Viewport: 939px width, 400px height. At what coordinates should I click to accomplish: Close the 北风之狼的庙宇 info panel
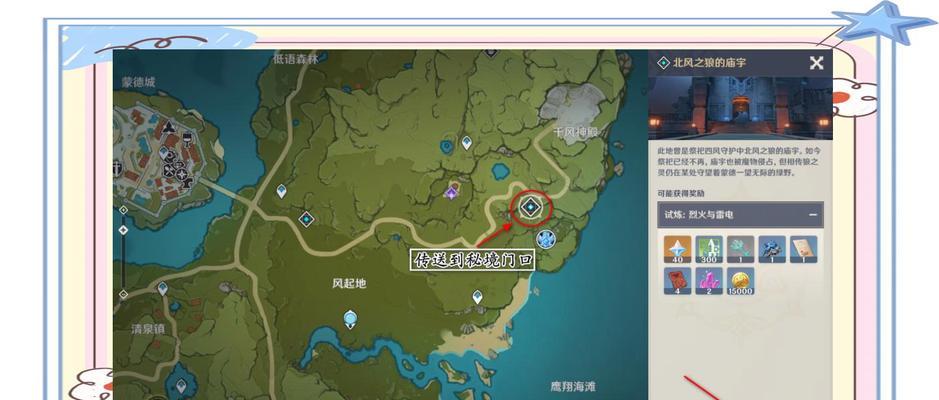[816, 63]
